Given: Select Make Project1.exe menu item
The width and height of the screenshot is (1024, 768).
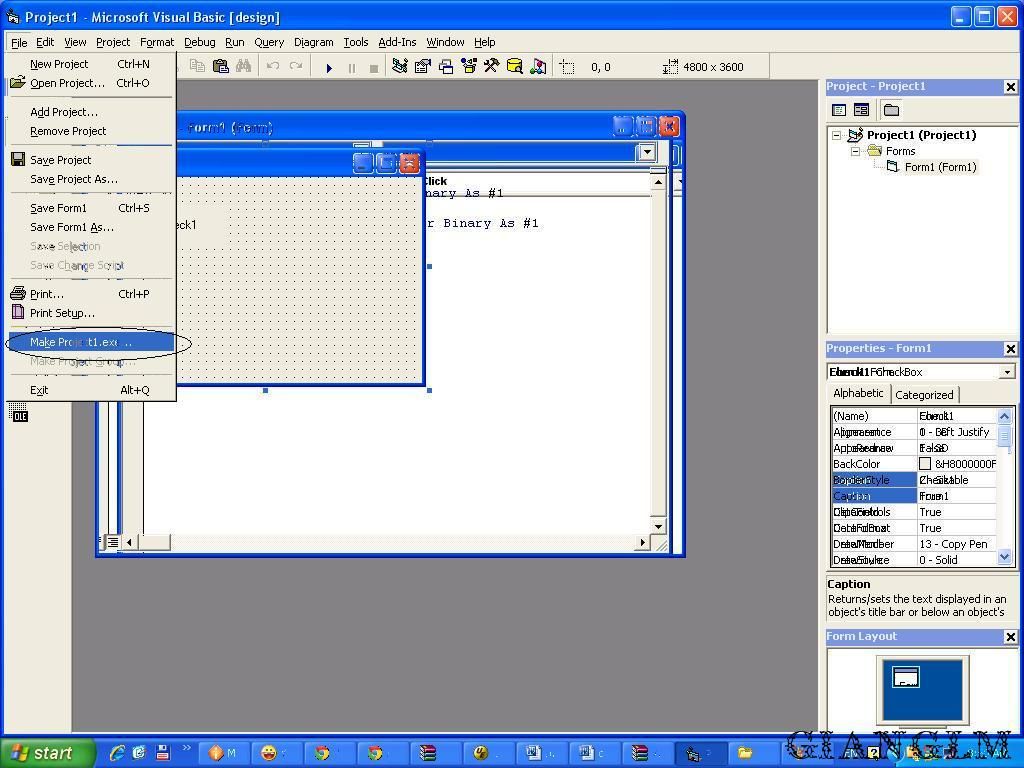Looking at the screenshot, I should [80, 342].
